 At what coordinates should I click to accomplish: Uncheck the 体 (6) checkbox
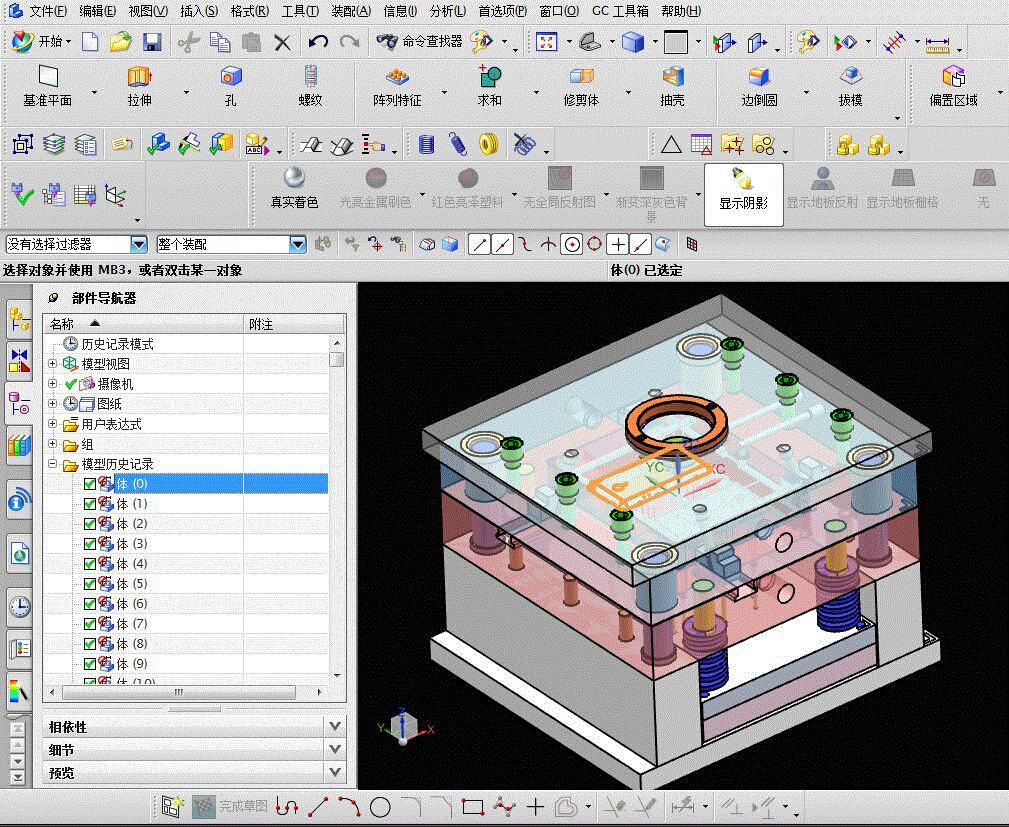[x=89, y=604]
